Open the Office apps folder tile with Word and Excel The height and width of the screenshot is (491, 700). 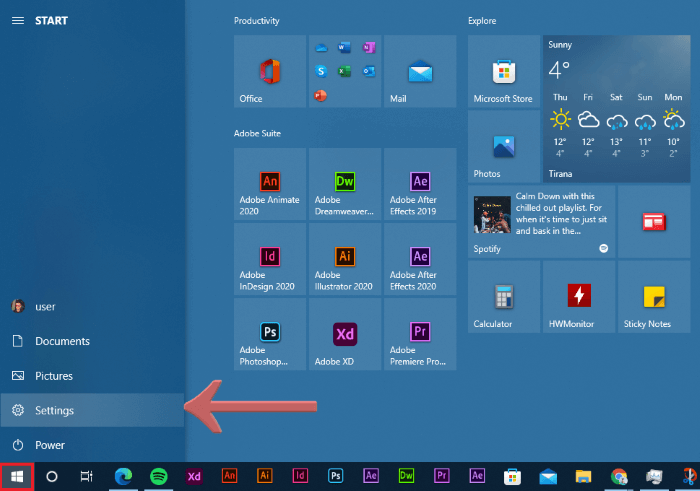[x=345, y=71]
